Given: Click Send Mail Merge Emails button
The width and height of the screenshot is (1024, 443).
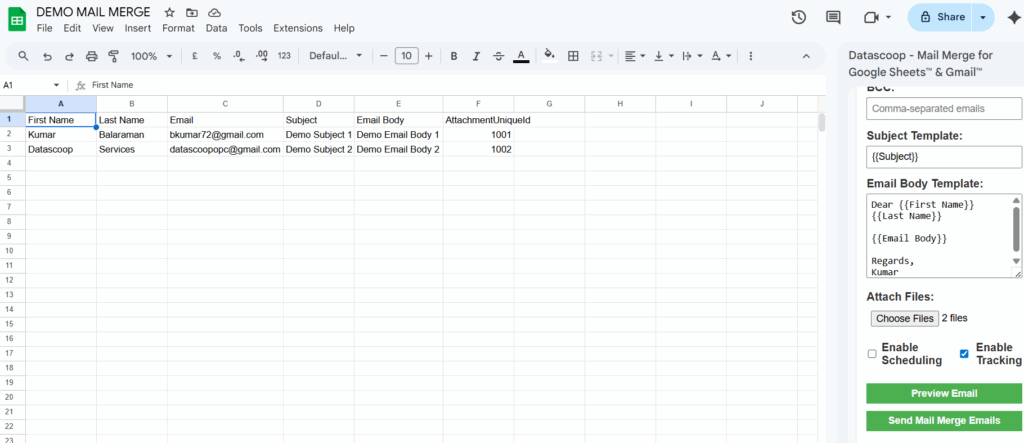Looking at the screenshot, I should click(x=943, y=421).
